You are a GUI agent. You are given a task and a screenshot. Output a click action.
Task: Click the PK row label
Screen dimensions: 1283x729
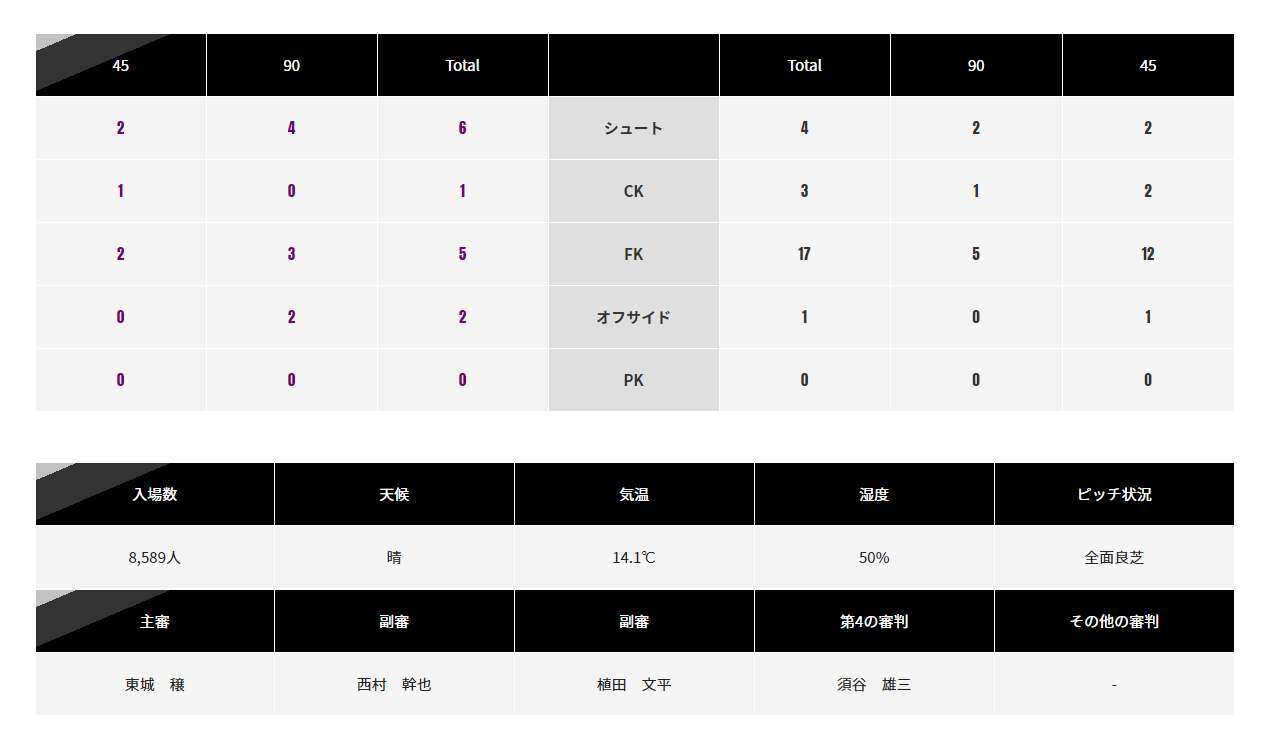click(x=633, y=380)
